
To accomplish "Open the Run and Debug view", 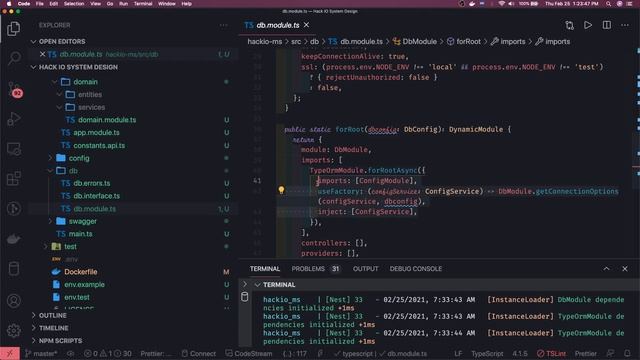I will click(13, 119).
